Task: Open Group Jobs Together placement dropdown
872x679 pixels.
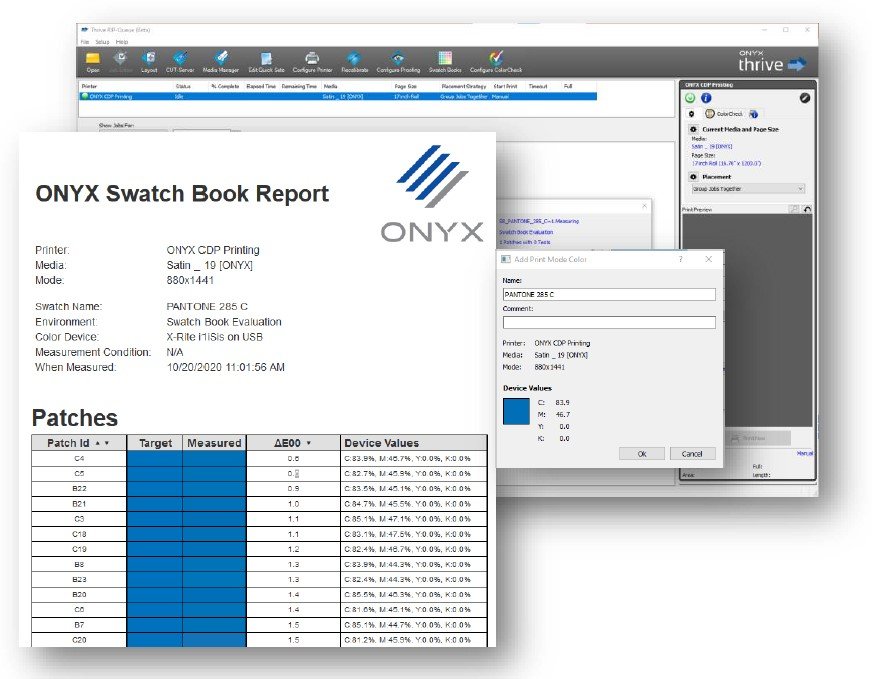Action: point(748,189)
